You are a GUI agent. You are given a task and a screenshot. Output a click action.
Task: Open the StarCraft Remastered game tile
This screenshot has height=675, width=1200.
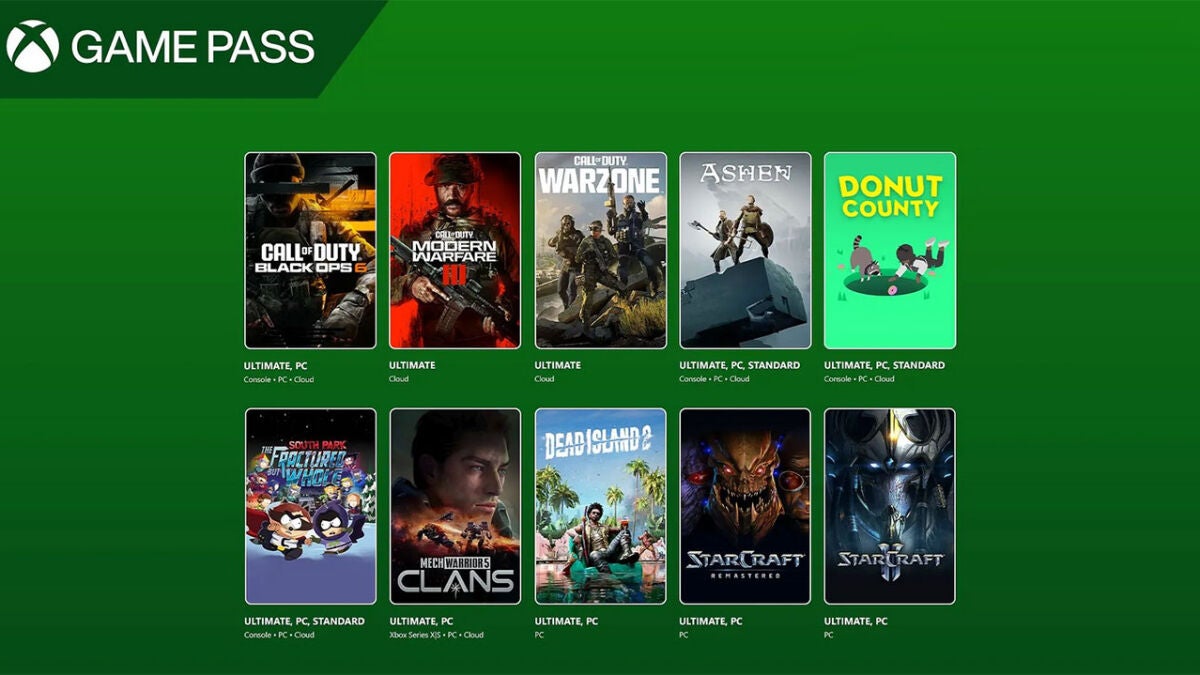tap(745, 506)
